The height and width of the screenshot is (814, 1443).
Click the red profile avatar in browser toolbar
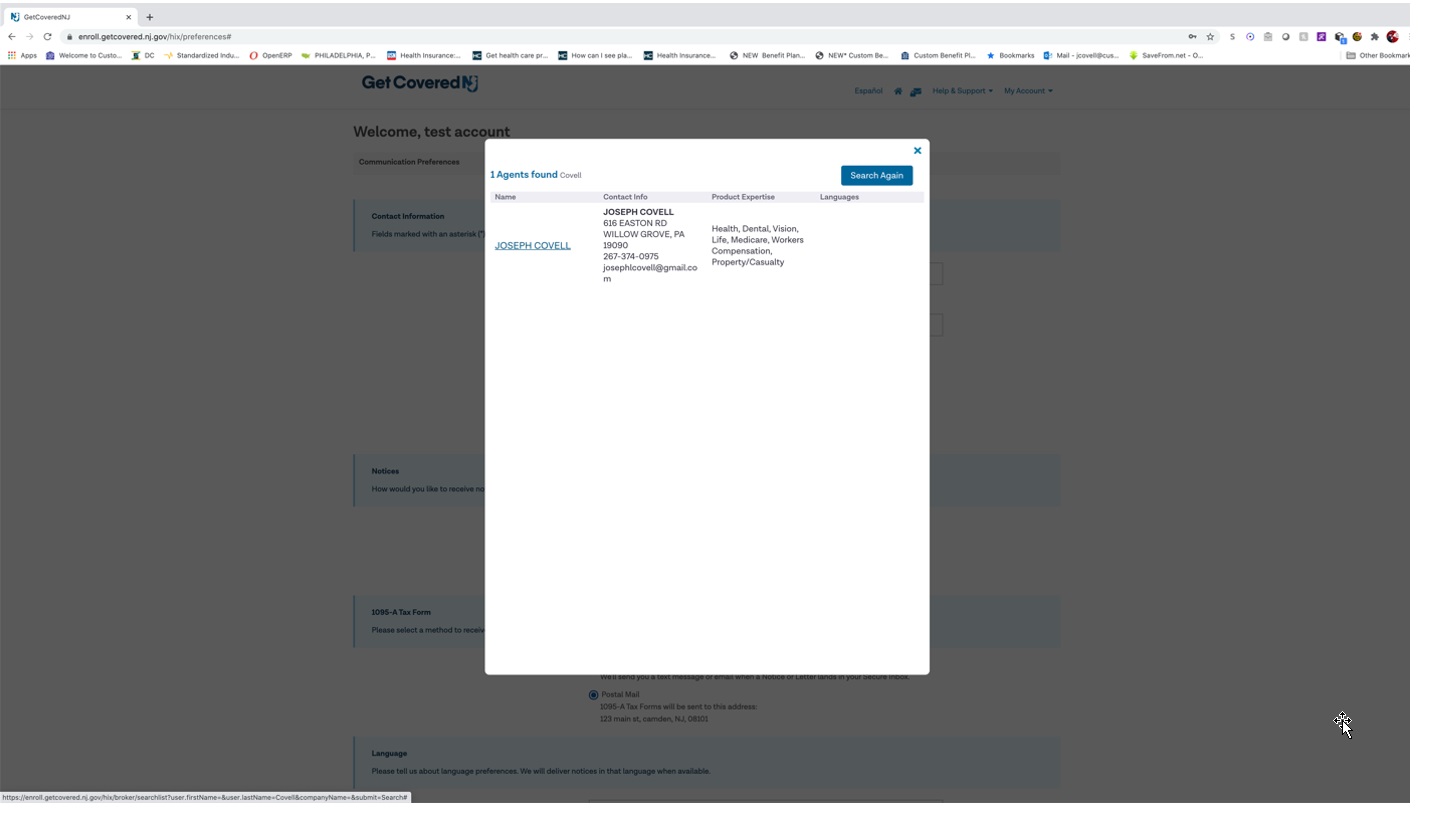(1392, 37)
